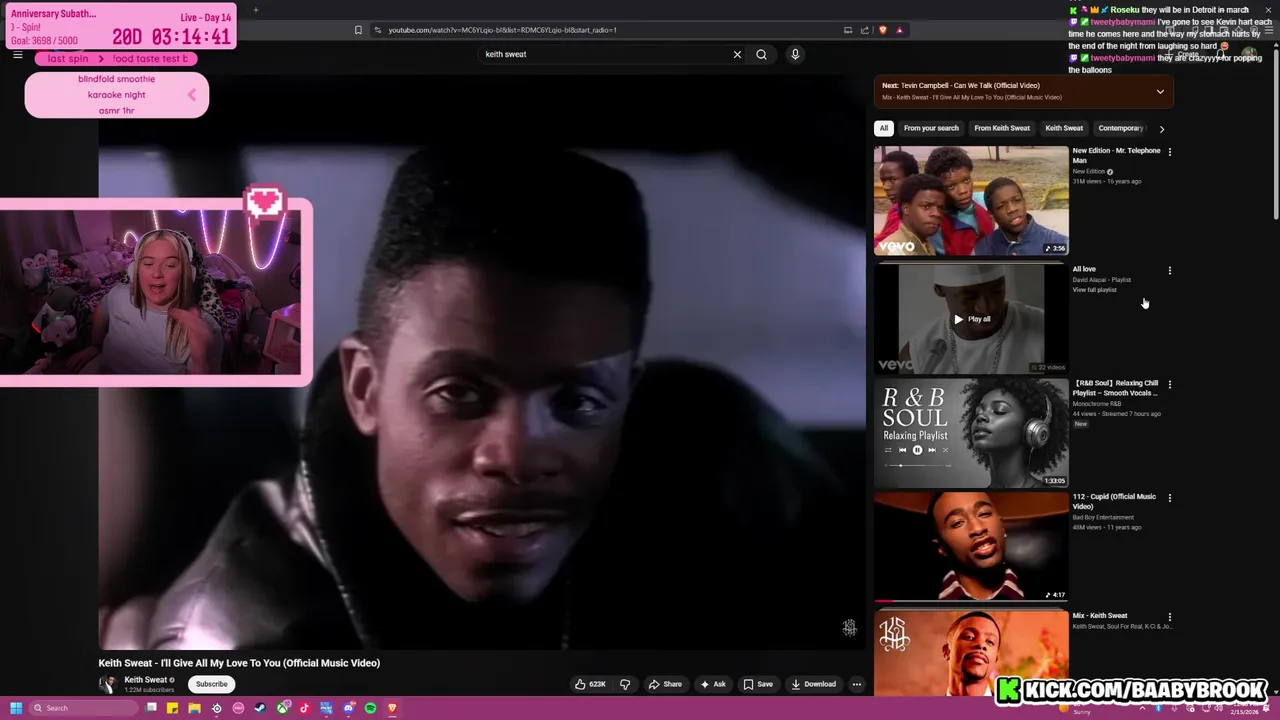
Task: Start voice search with the microphone
Action: pos(795,54)
